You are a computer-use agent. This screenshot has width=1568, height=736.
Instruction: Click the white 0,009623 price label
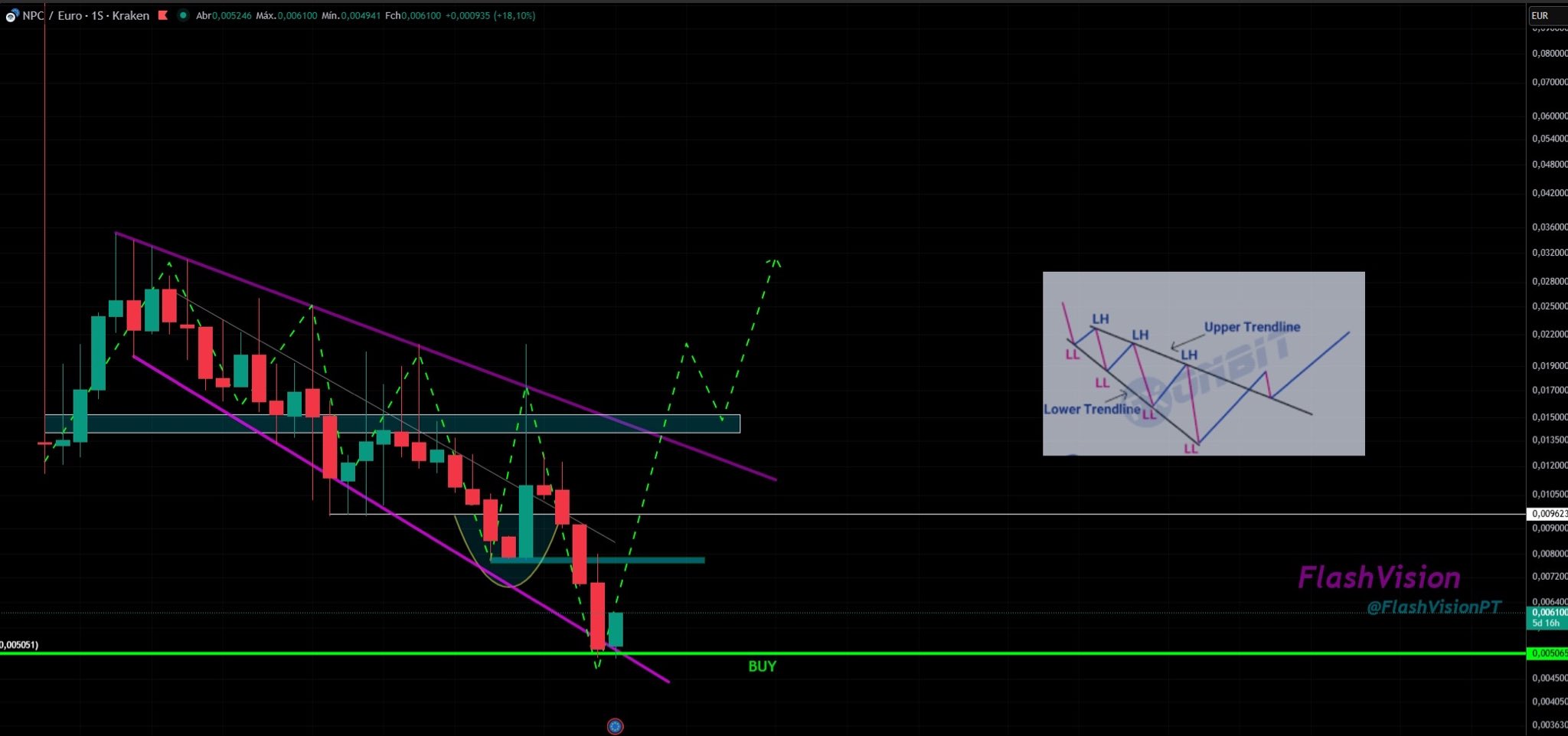(1547, 514)
